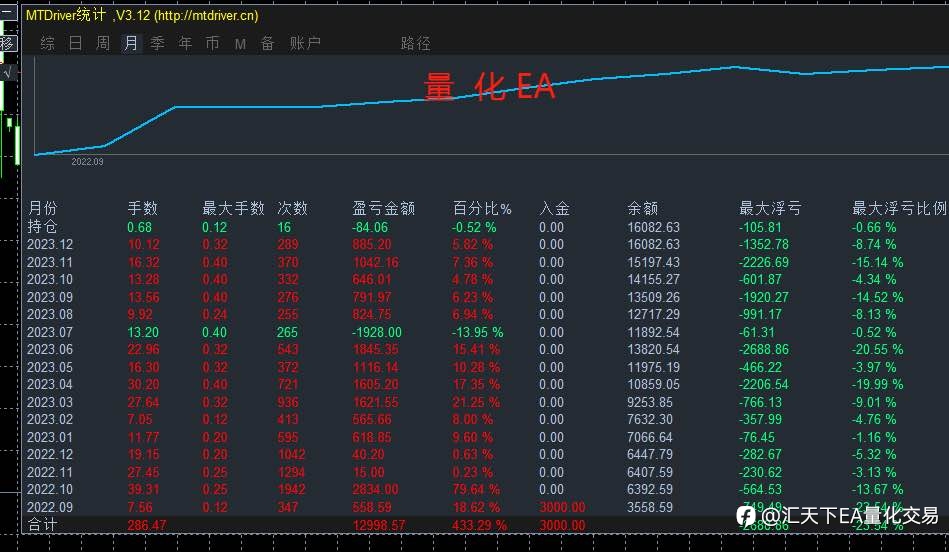Screen dimensions: 949x552
Task: Click the 路径 path label
Action: (416, 44)
